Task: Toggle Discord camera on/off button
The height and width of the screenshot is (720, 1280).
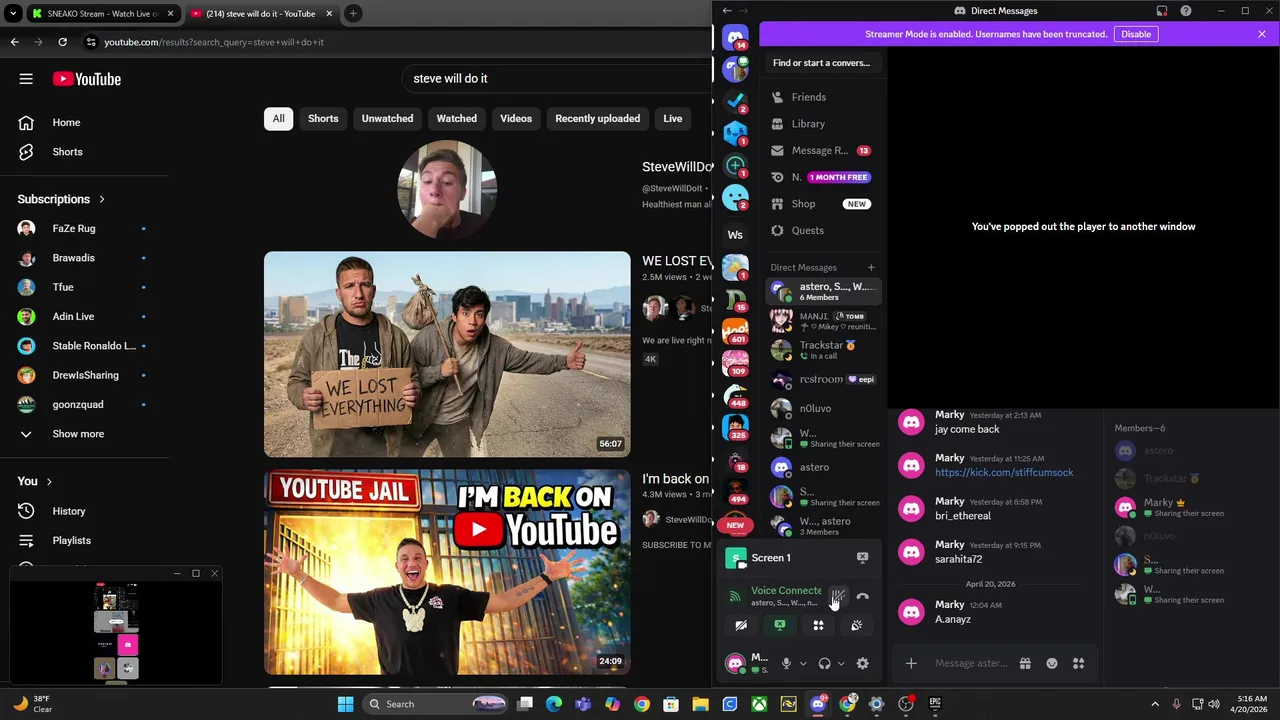Action: pyautogui.click(x=741, y=625)
